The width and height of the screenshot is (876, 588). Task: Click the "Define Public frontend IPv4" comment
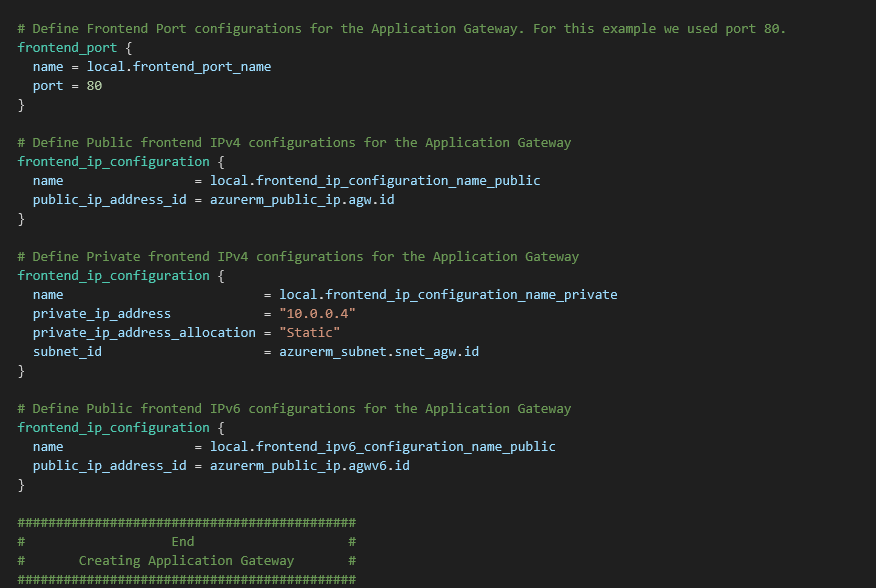click(x=294, y=143)
